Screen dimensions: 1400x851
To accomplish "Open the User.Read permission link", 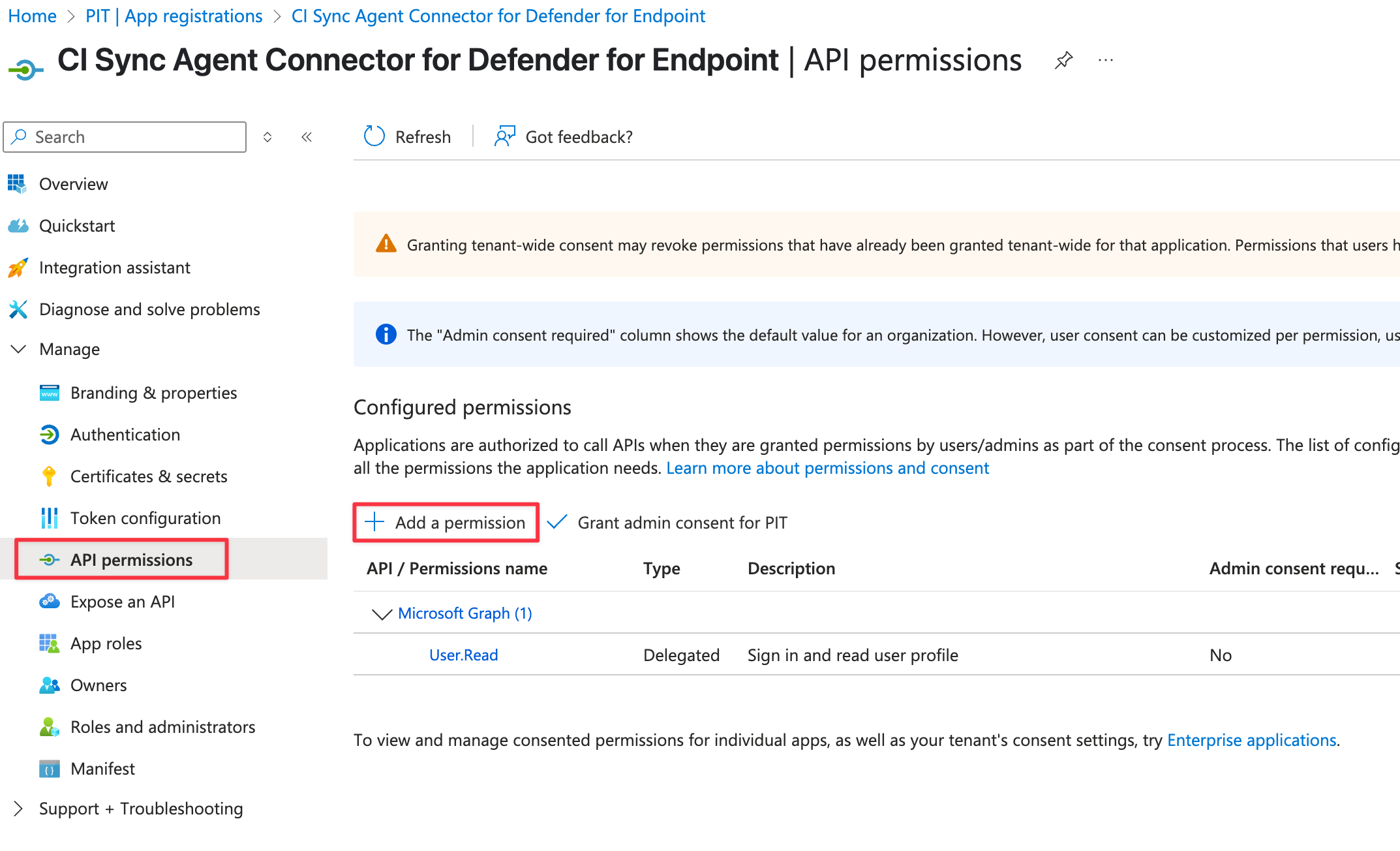I will pos(464,655).
